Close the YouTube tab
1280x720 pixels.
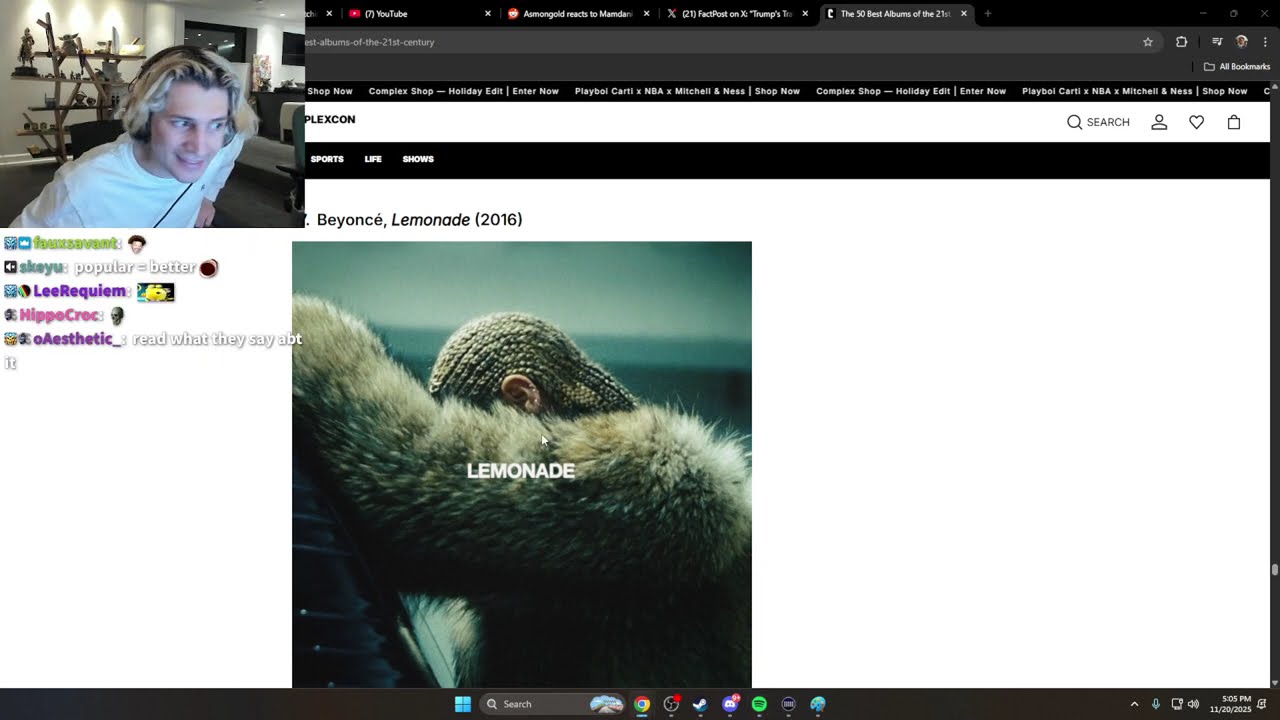tap(488, 14)
